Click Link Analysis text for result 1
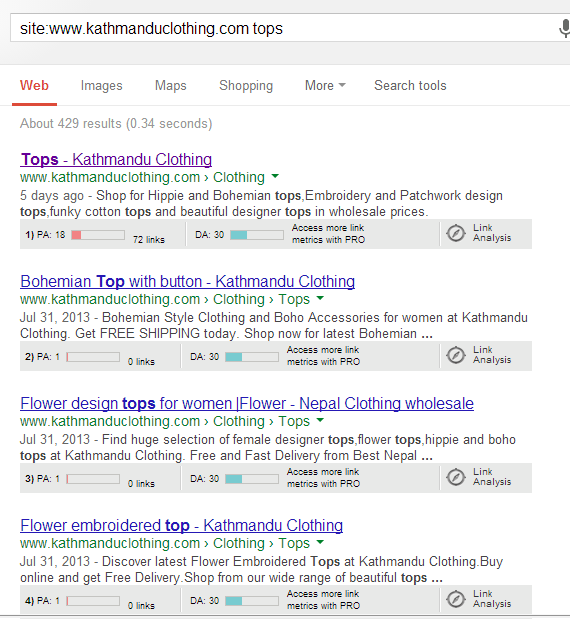Screen dimensions: 570x630 (492, 233)
